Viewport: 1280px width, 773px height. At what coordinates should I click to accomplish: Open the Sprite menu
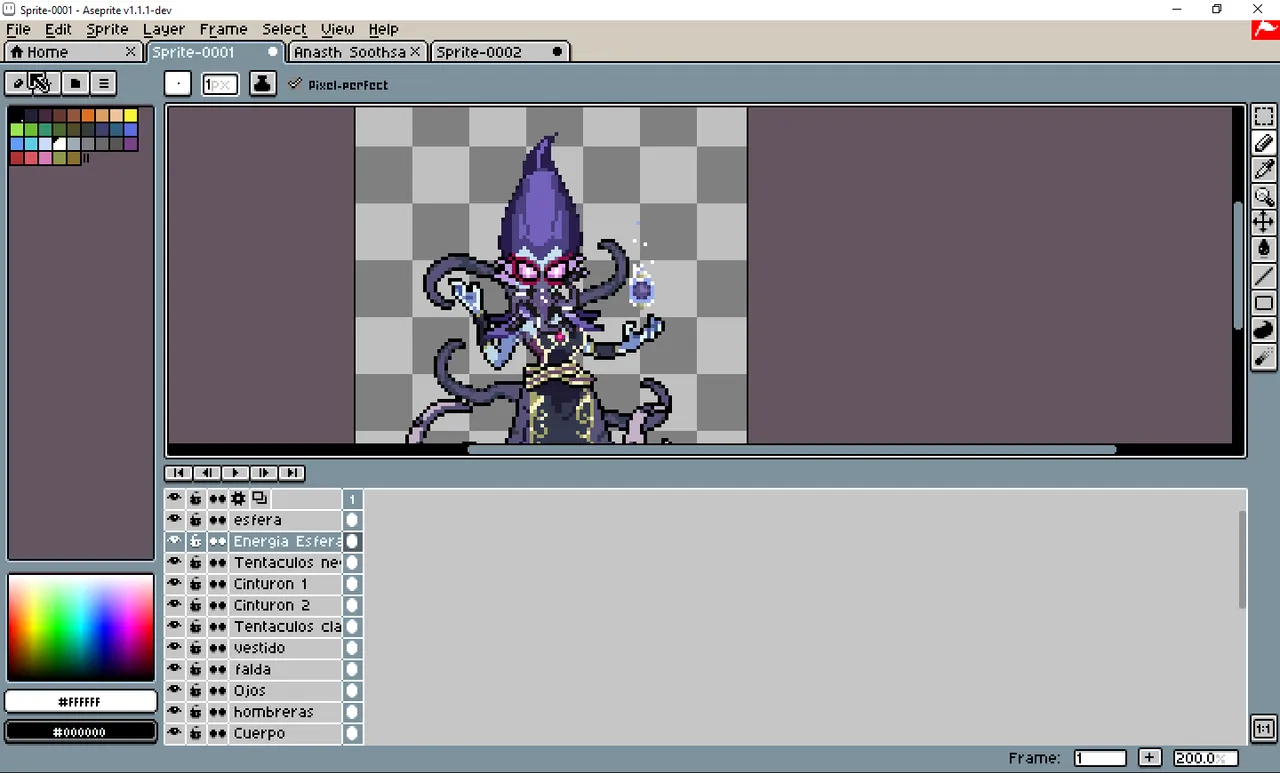107,29
